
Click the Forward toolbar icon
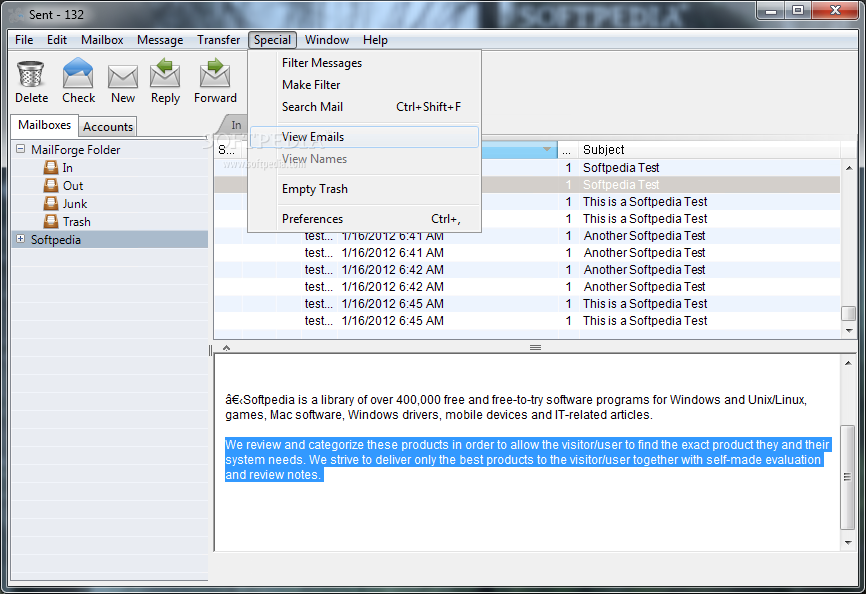215,73
